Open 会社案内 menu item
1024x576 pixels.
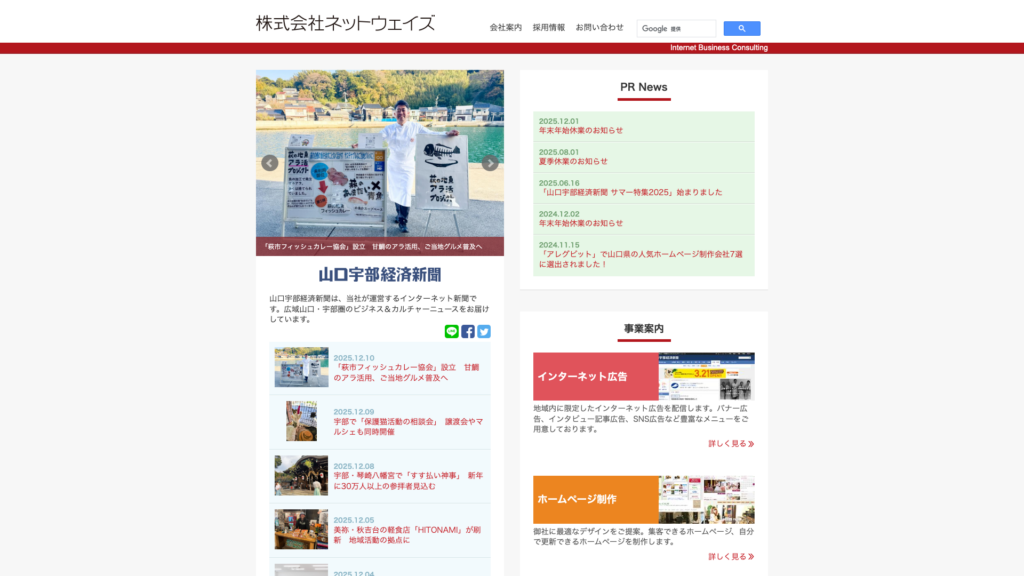[x=505, y=28]
